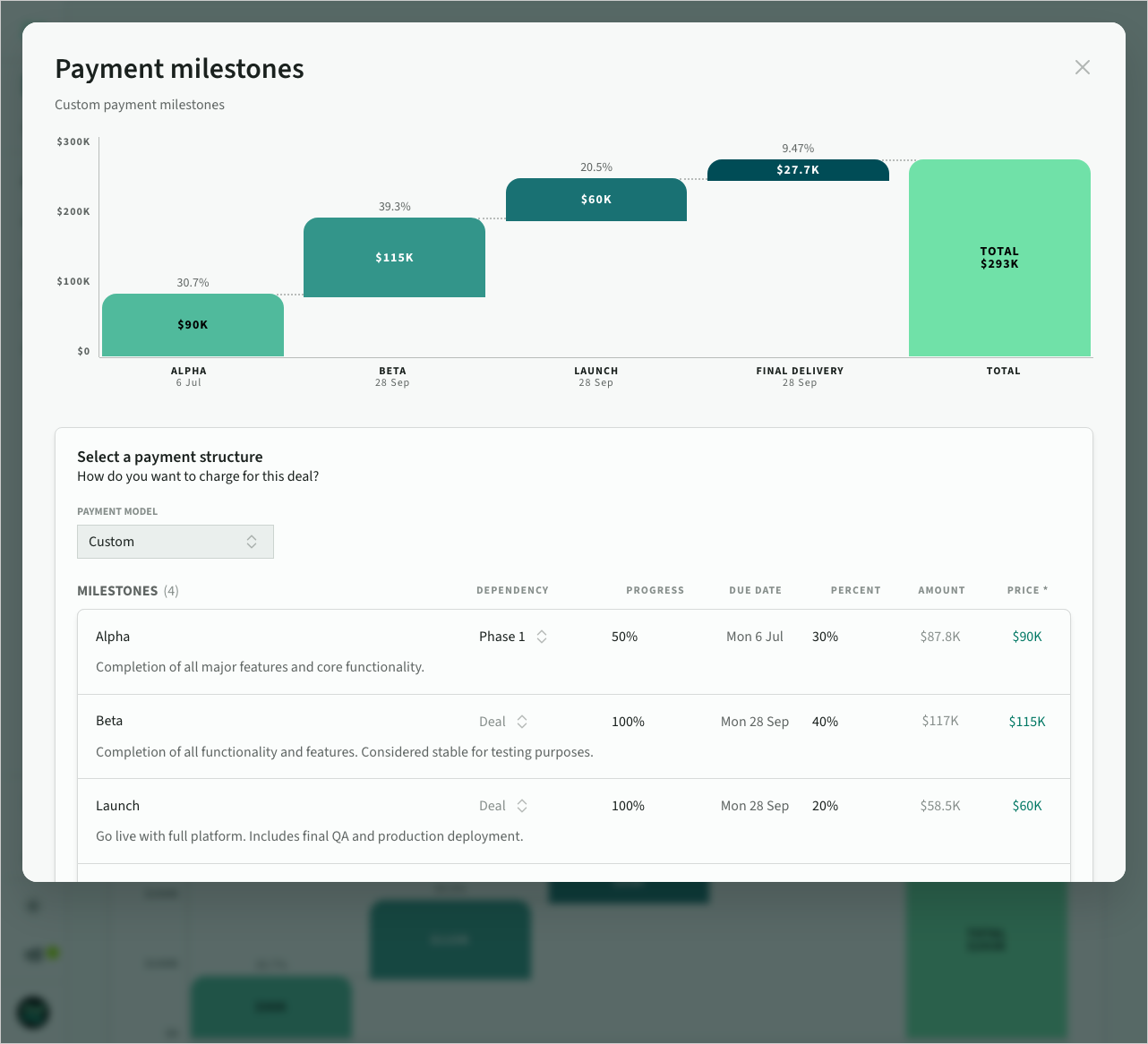This screenshot has height=1044, width=1148.
Task: Select the Final Delivery $27.7K bar
Action: tap(797, 170)
